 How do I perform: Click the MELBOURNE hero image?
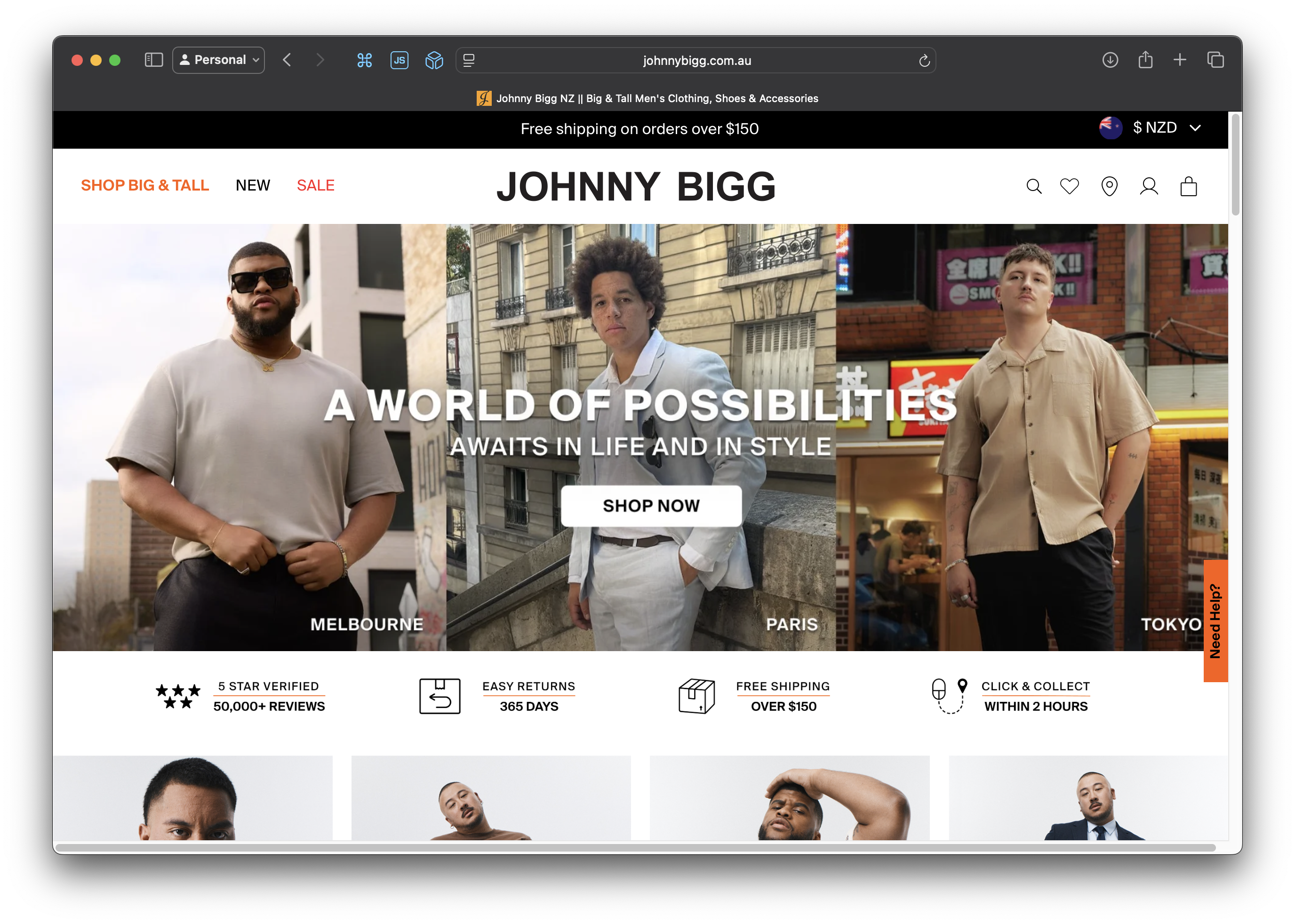tap(249, 437)
